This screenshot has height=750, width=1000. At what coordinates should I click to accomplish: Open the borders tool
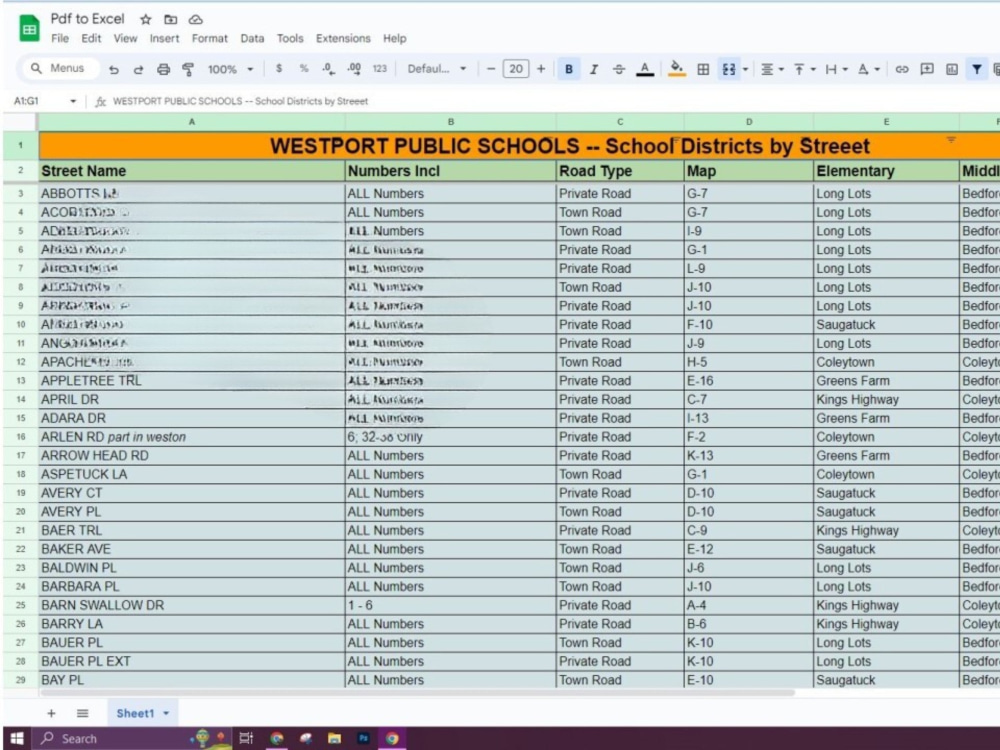tap(703, 69)
